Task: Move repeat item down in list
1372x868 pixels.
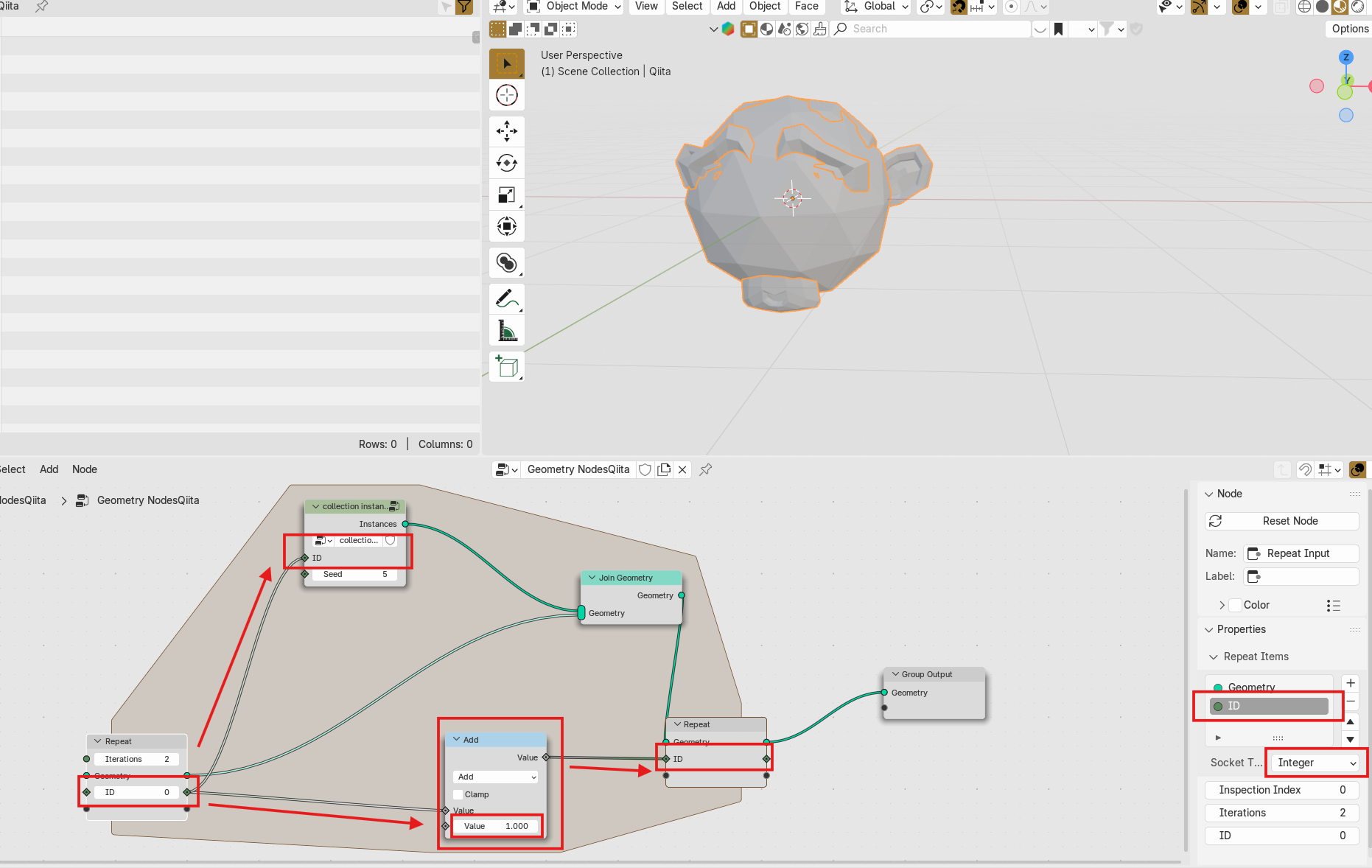Action: coord(1351,739)
